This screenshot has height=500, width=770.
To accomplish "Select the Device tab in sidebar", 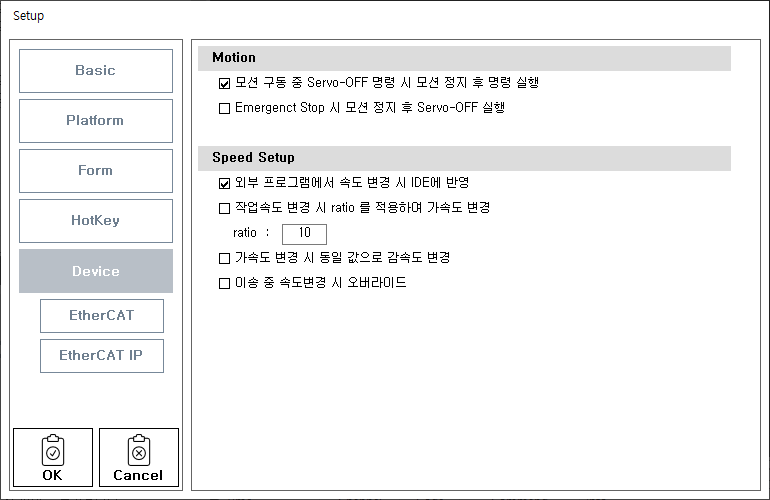I will click(96, 271).
